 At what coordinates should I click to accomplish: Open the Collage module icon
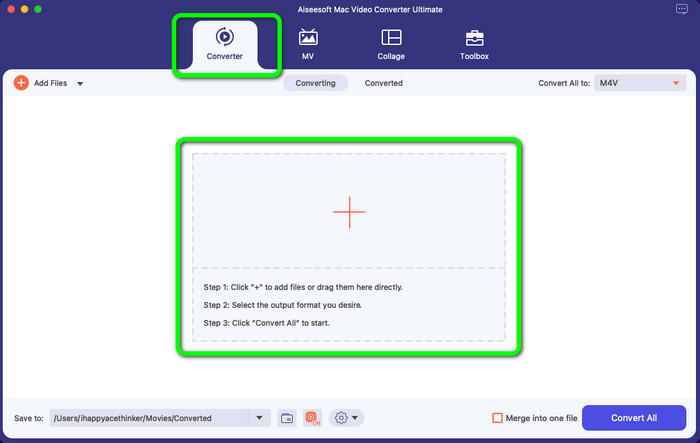coord(391,38)
